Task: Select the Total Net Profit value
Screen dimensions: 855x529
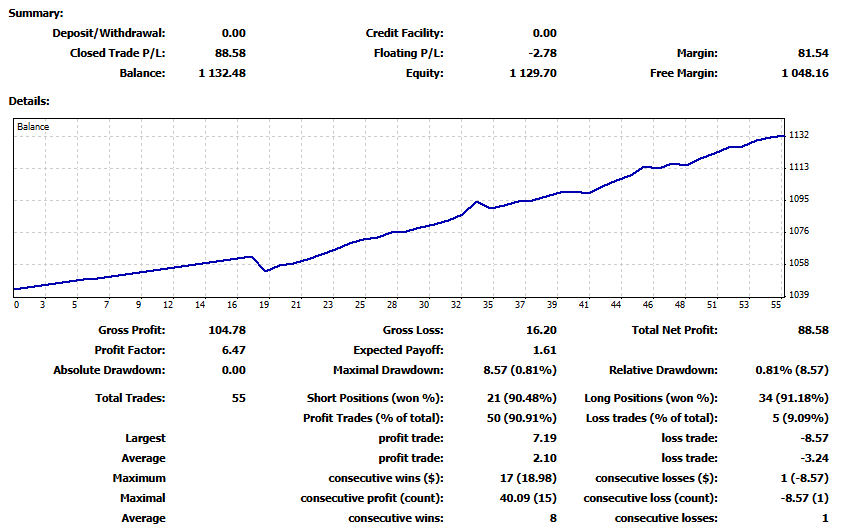Action: [813, 330]
